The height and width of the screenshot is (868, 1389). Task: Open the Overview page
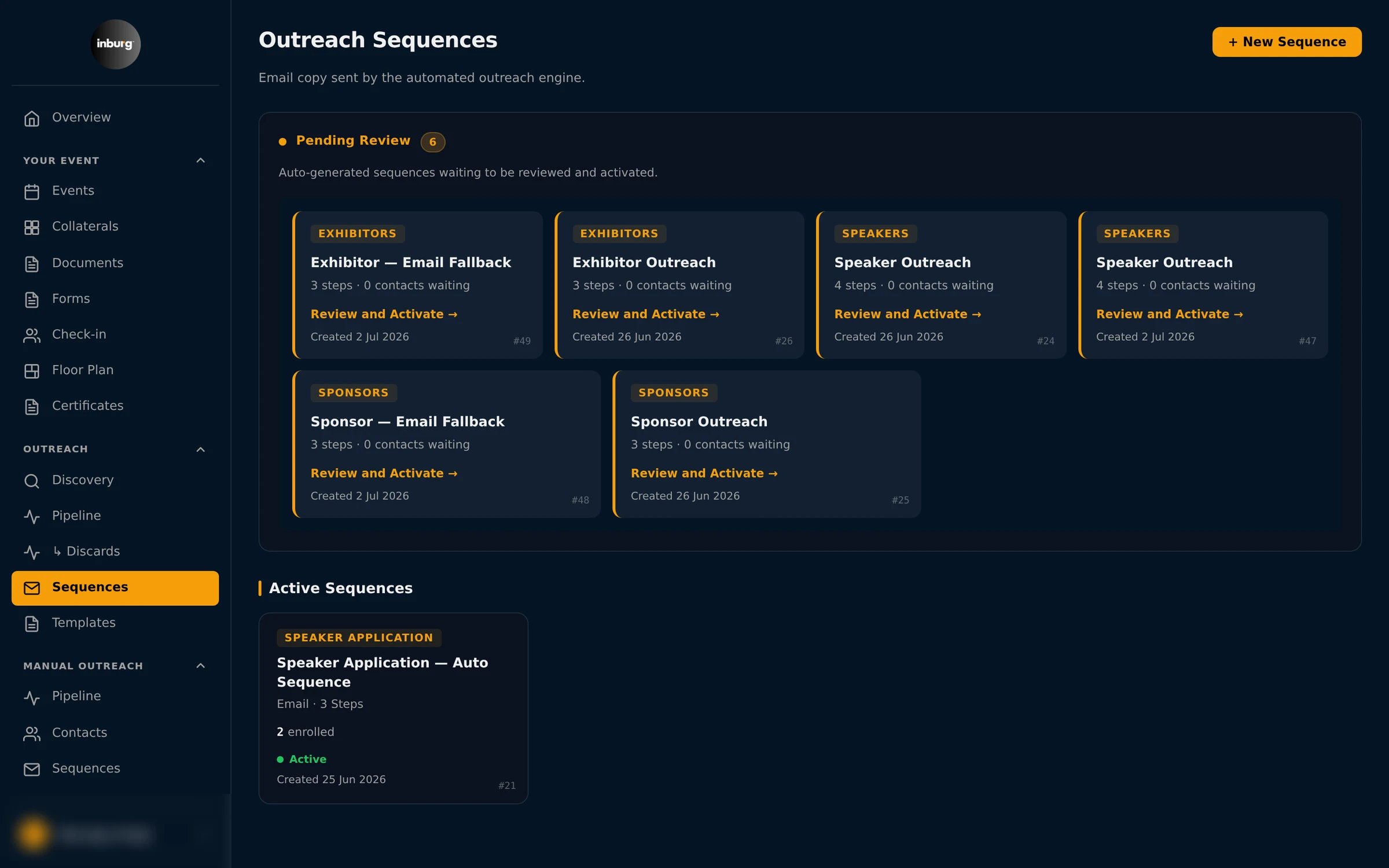(x=115, y=117)
